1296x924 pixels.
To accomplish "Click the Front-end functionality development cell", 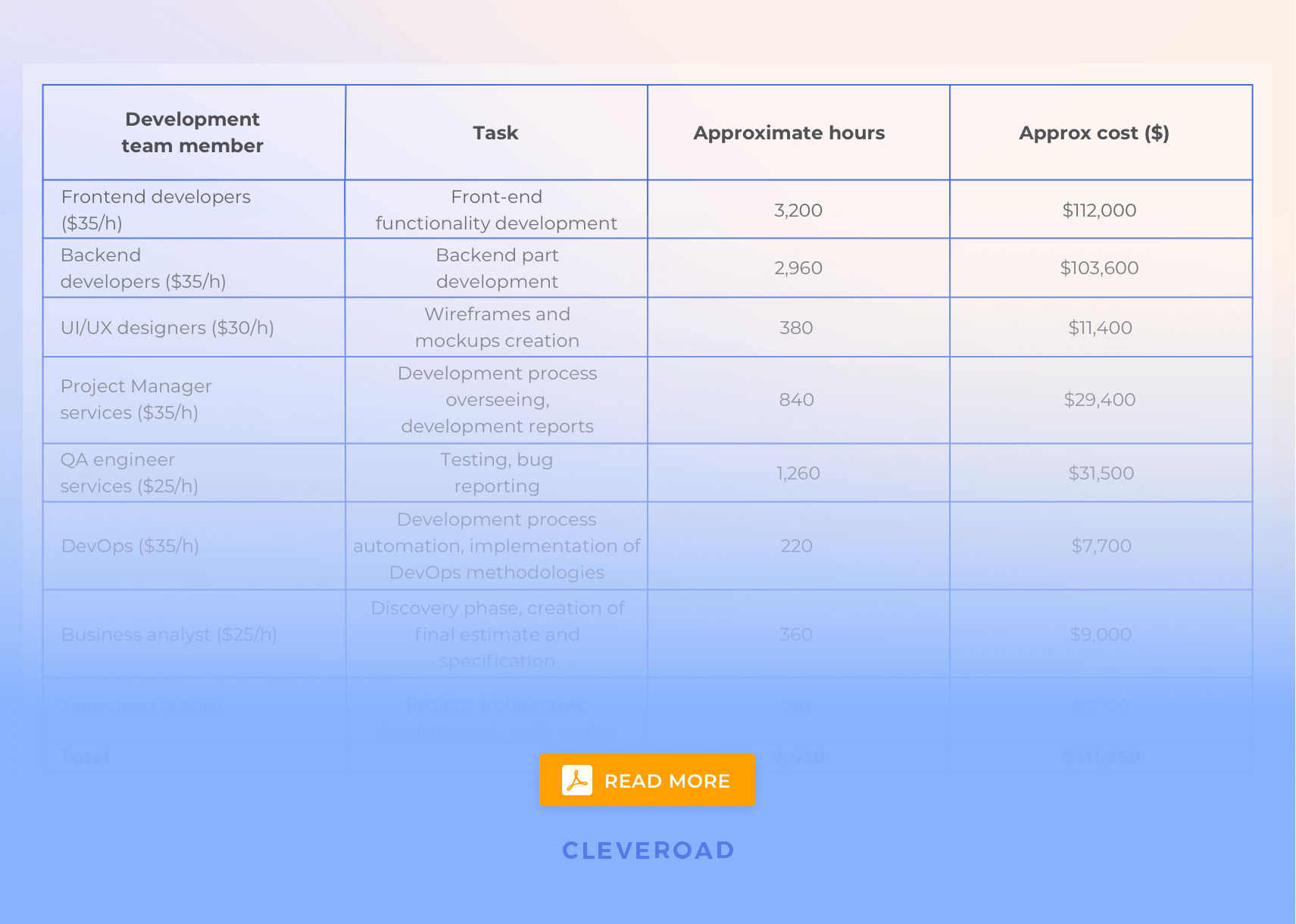I will 495,210.
